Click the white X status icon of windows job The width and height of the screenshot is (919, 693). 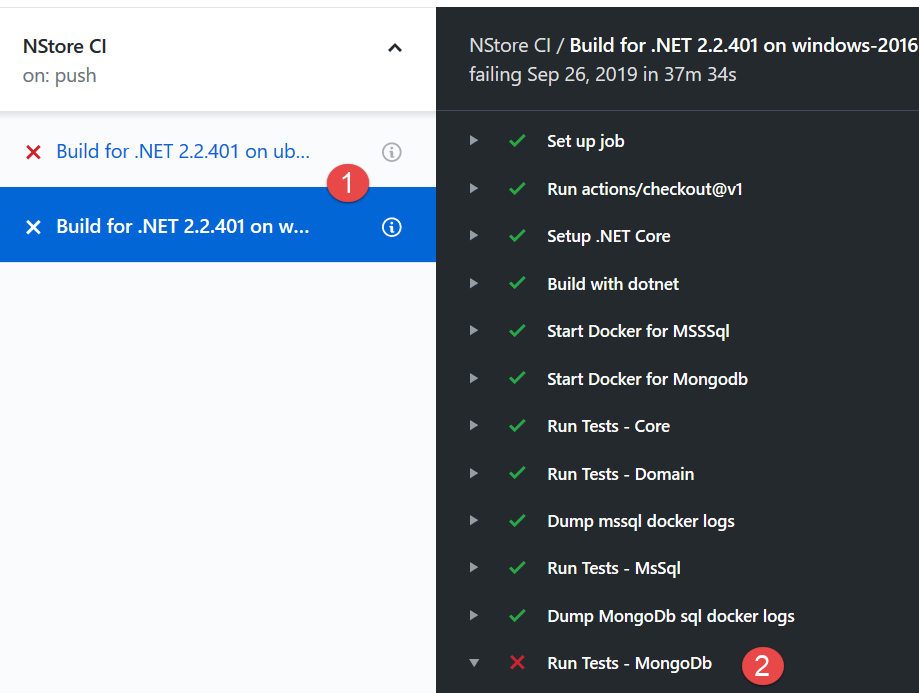tap(33, 227)
